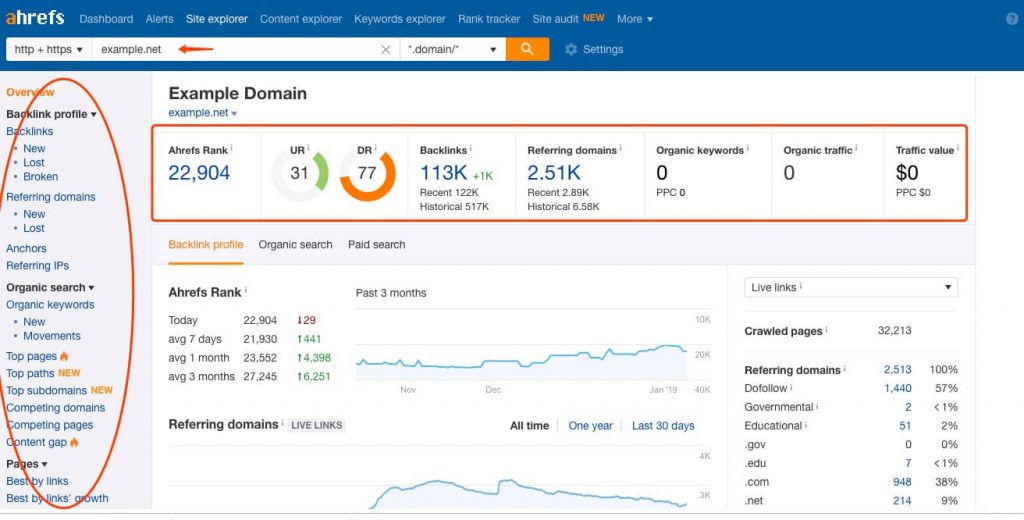
Task: Click the info icon beside Governmental
Action: (817, 406)
